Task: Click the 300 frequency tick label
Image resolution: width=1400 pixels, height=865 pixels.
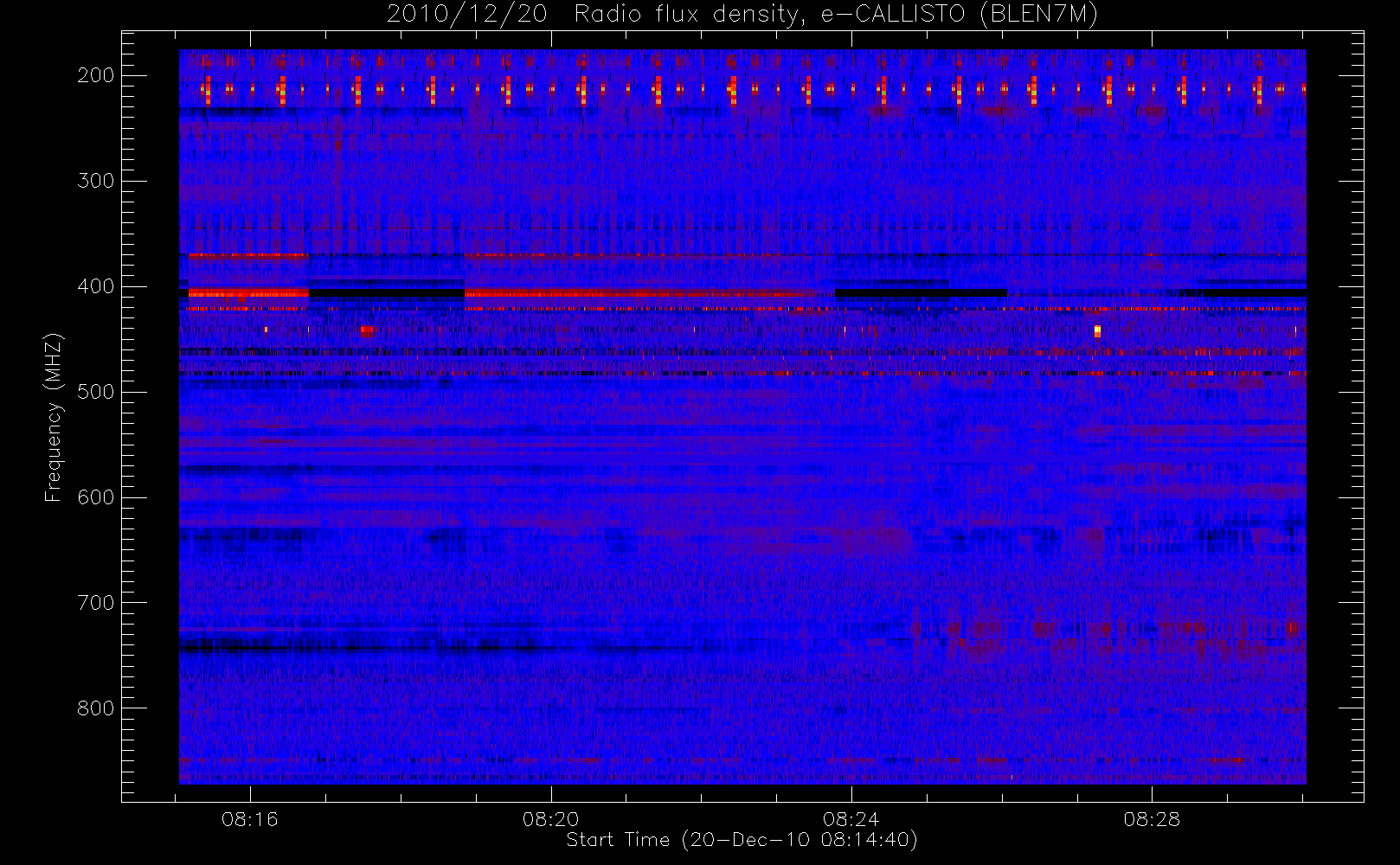Action: coord(95,181)
